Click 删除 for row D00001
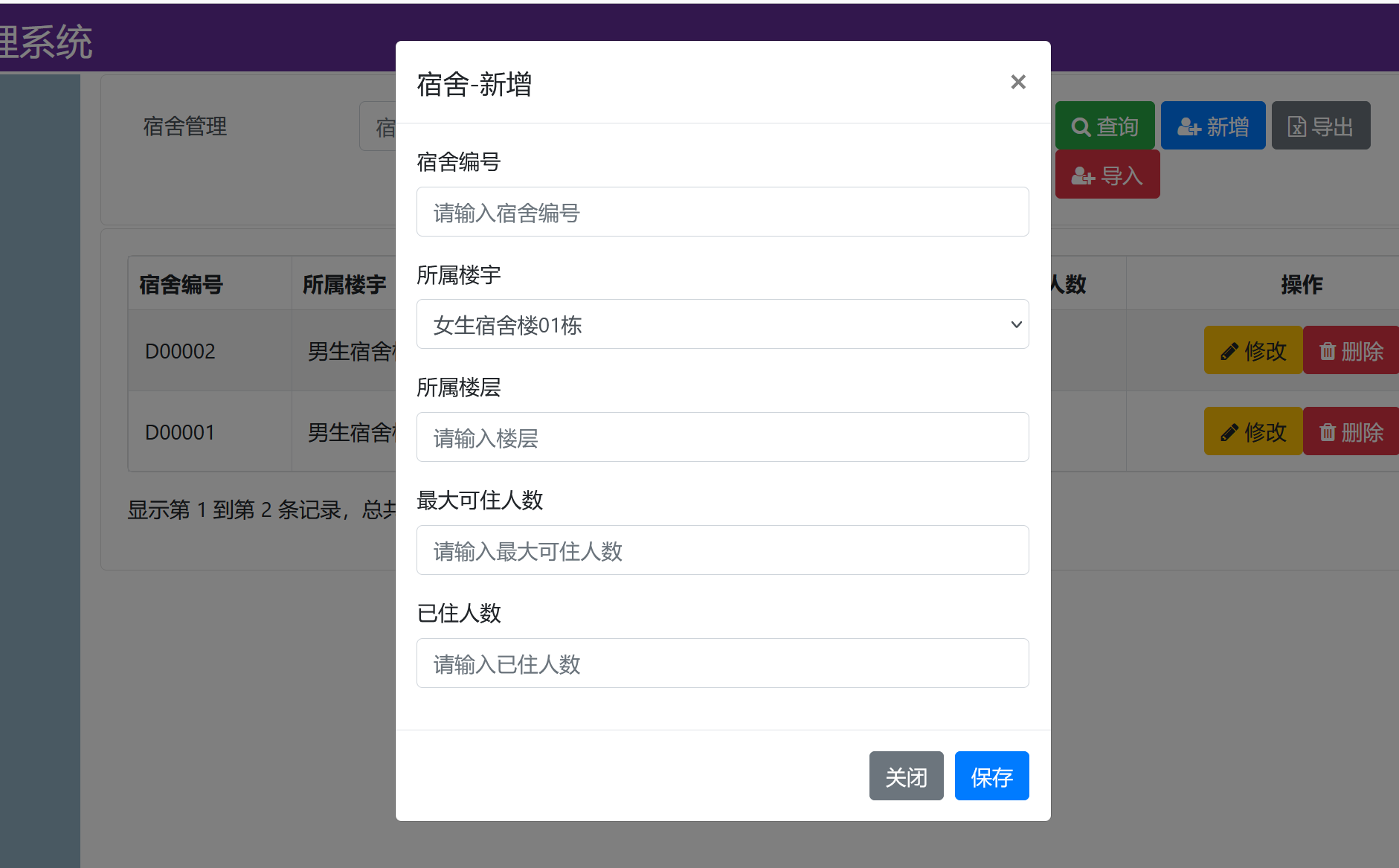 (1351, 431)
